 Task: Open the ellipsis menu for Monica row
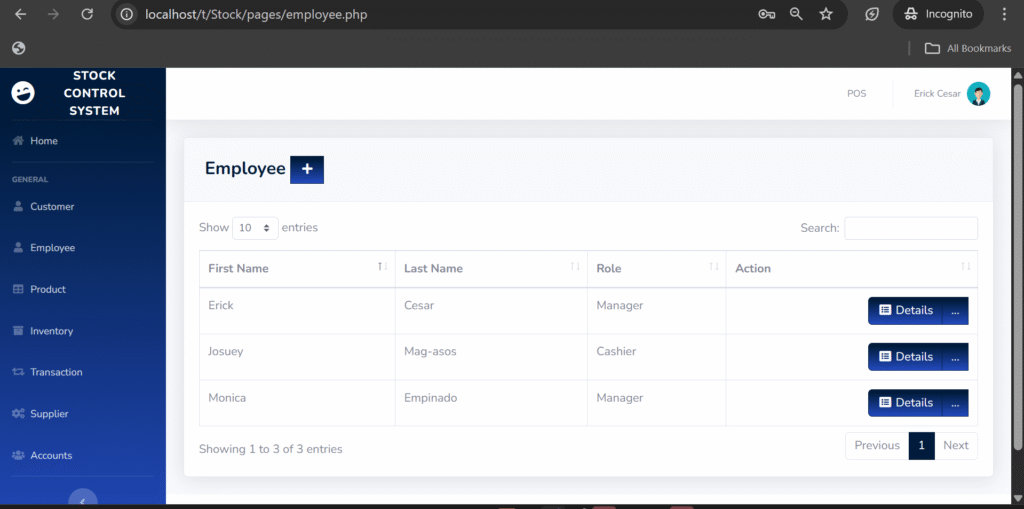click(955, 402)
